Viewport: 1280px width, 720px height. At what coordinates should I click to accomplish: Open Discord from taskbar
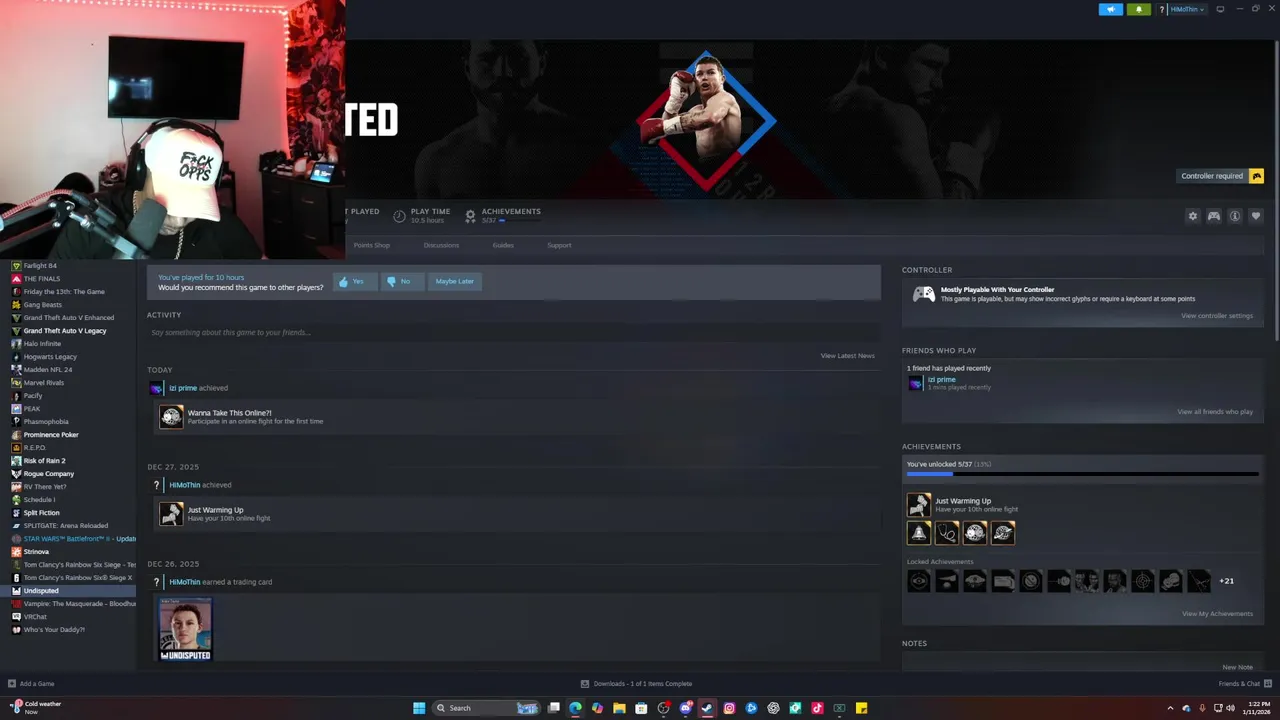pyautogui.click(x=685, y=708)
